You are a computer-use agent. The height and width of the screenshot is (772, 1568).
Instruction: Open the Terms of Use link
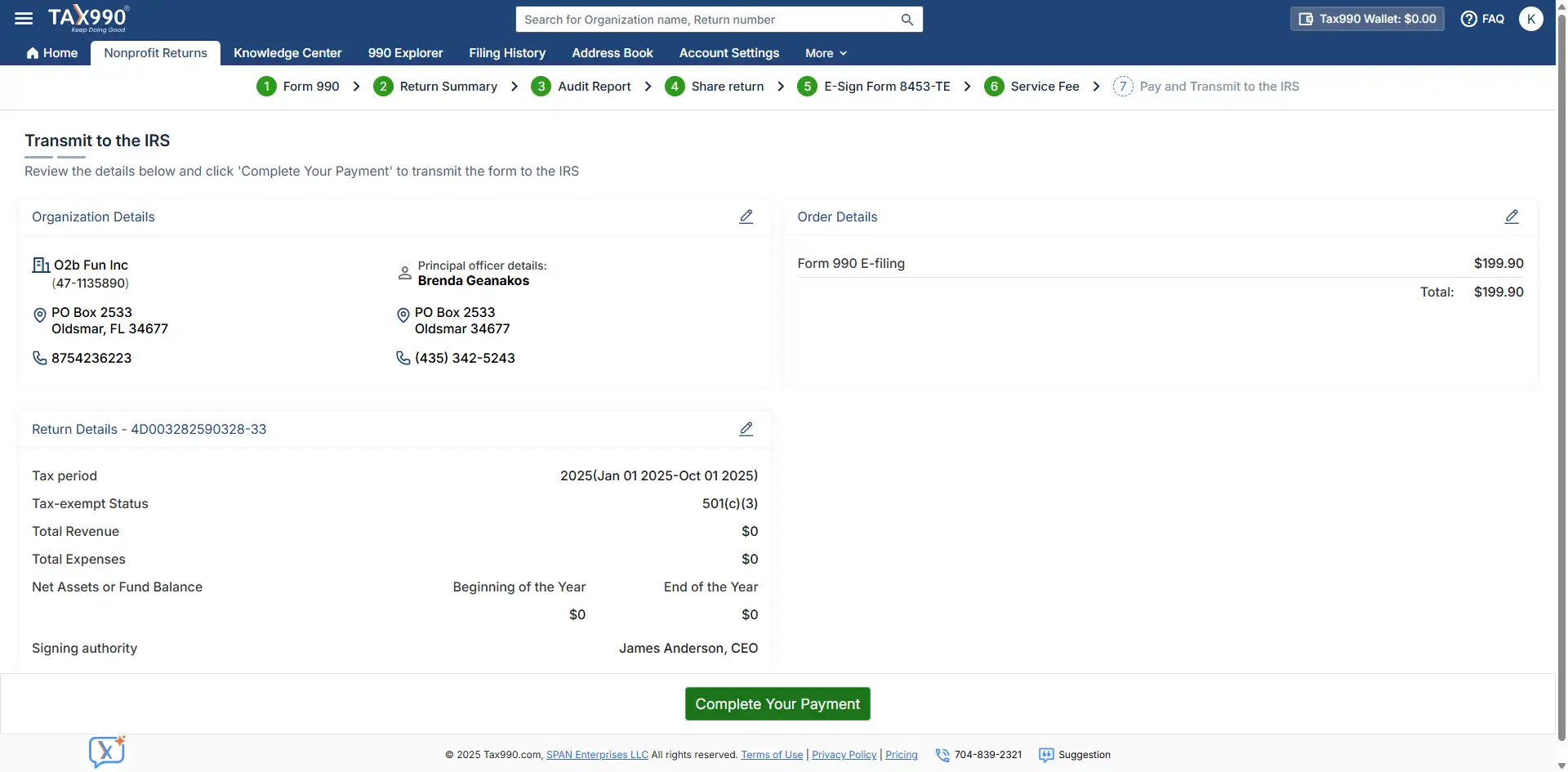[x=772, y=755]
